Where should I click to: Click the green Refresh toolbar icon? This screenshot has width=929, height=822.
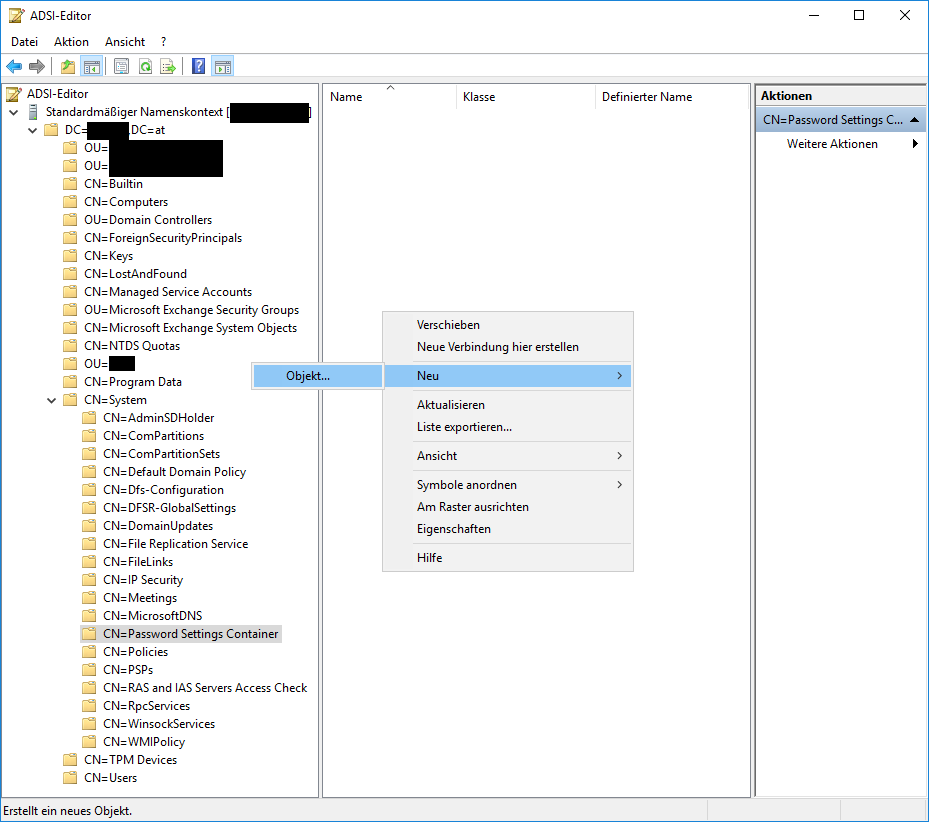145,67
